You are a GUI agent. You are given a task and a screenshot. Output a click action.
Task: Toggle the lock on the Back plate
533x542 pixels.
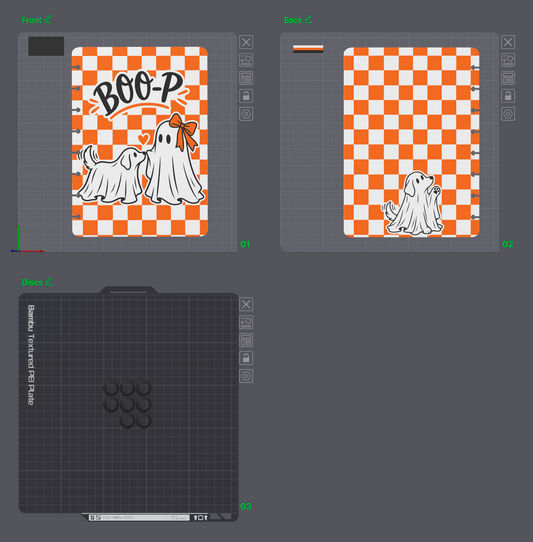[x=508, y=96]
